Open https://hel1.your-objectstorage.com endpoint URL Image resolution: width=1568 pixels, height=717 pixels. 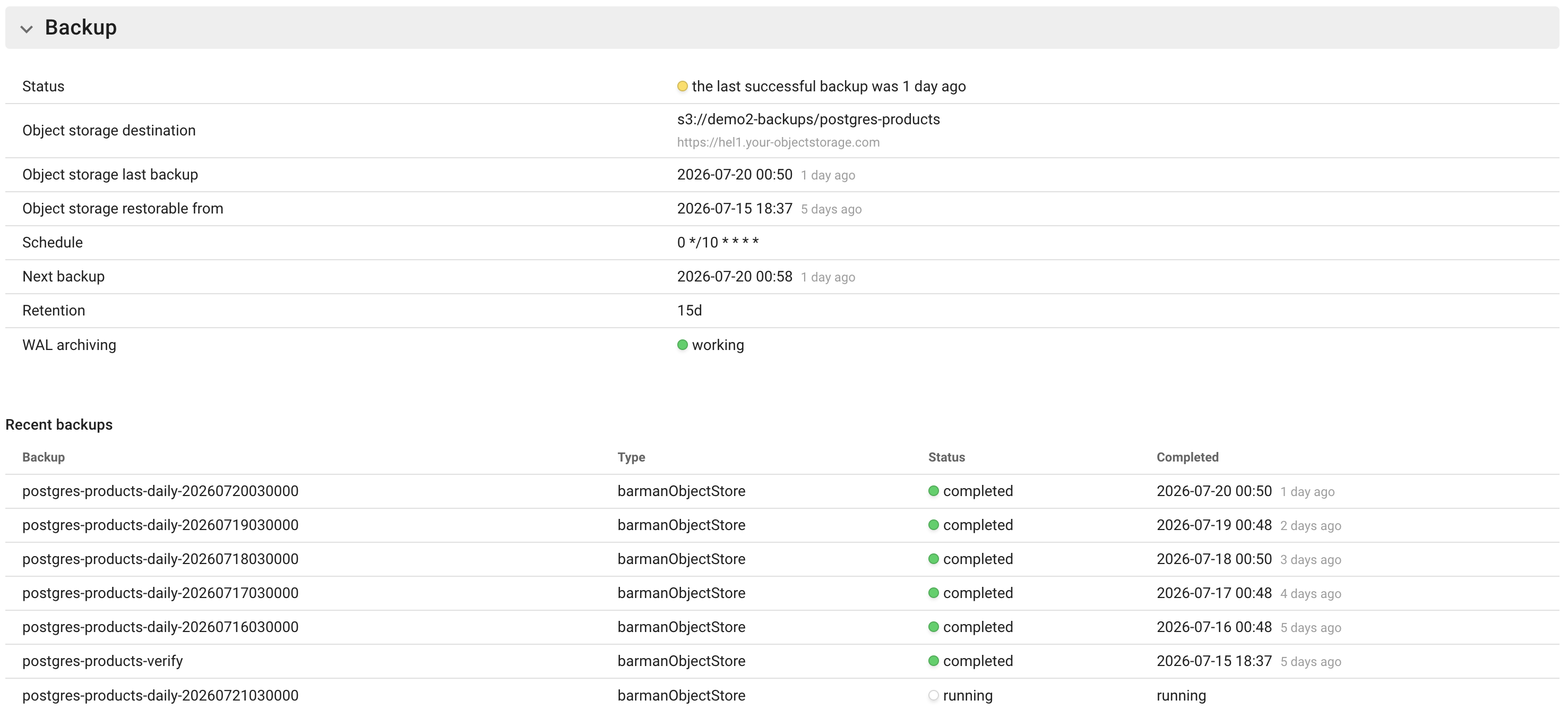[778, 142]
